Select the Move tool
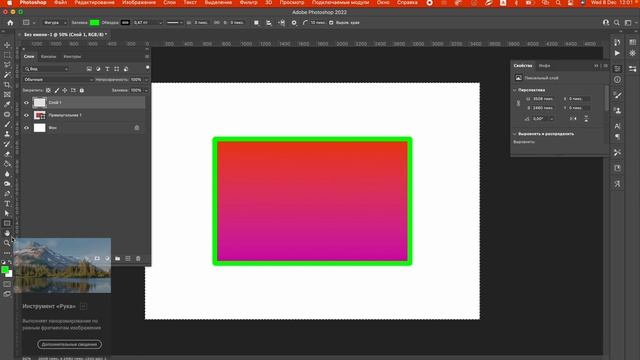The width and height of the screenshot is (640, 360). (7, 45)
